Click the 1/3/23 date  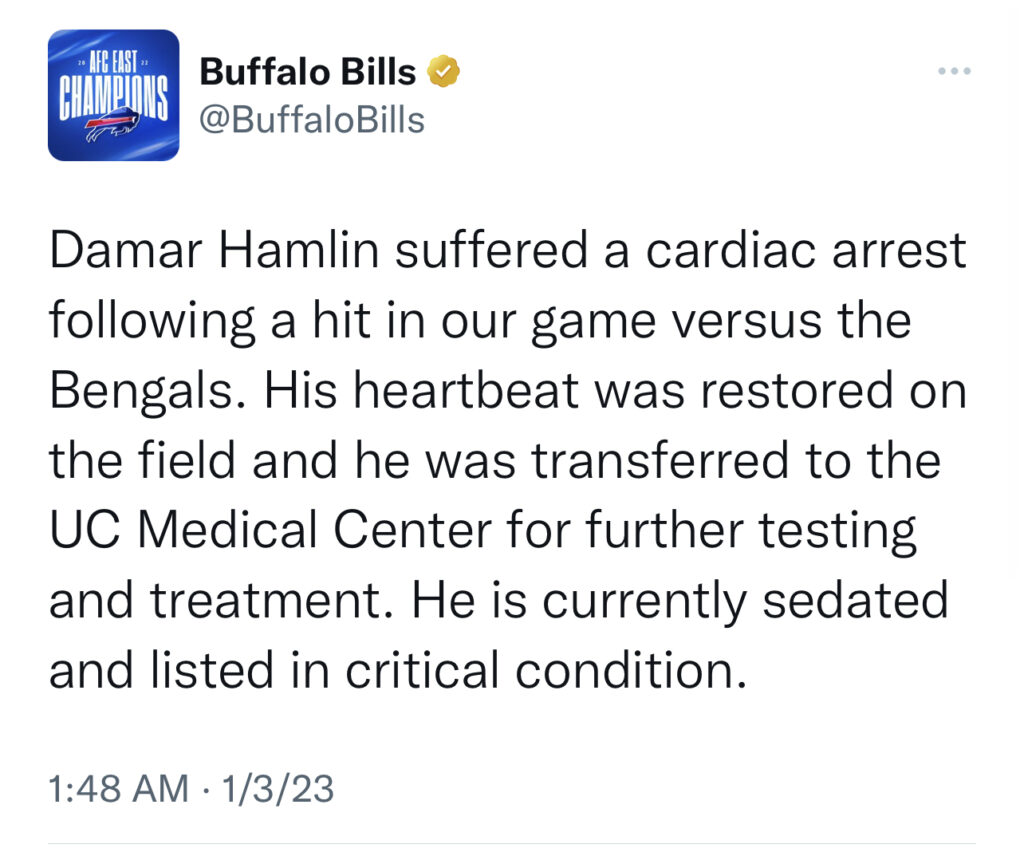pyautogui.click(x=278, y=788)
